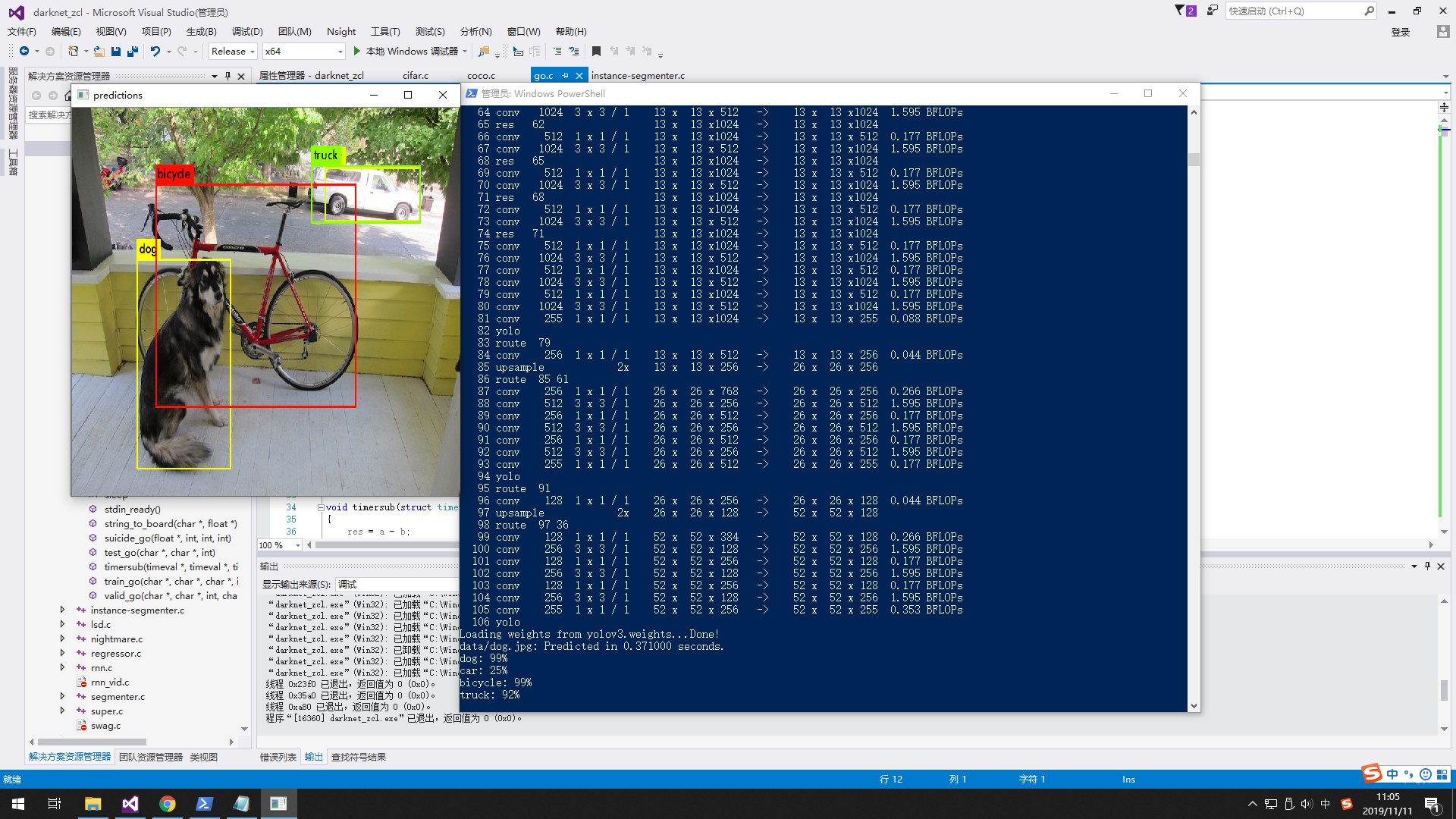
Task: Switch to the coco.c tab
Action: 482,76
